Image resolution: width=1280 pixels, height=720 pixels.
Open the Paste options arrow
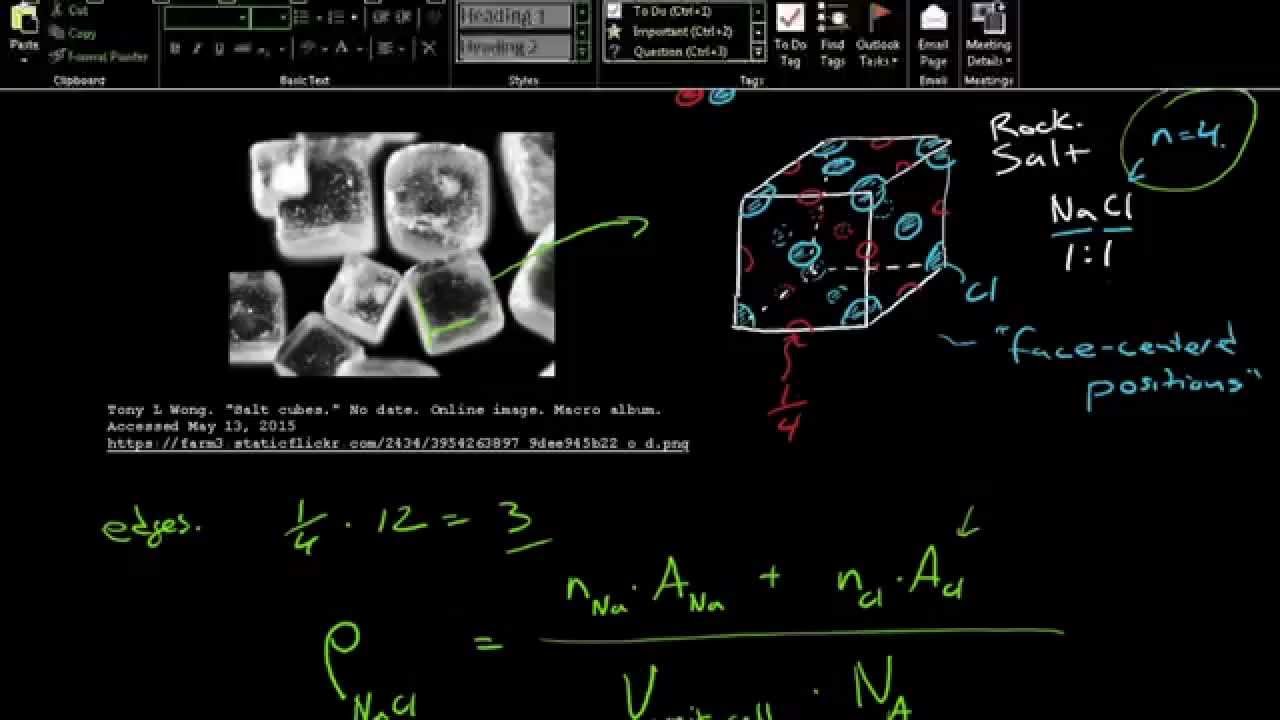pos(24,60)
